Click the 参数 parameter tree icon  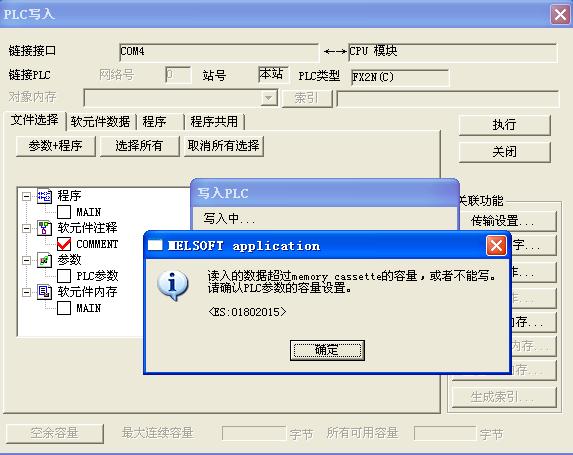(44, 260)
